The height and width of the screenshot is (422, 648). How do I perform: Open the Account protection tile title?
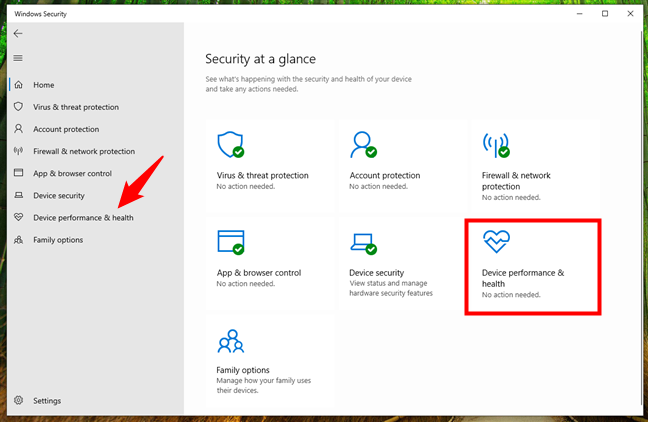(385, 175)
